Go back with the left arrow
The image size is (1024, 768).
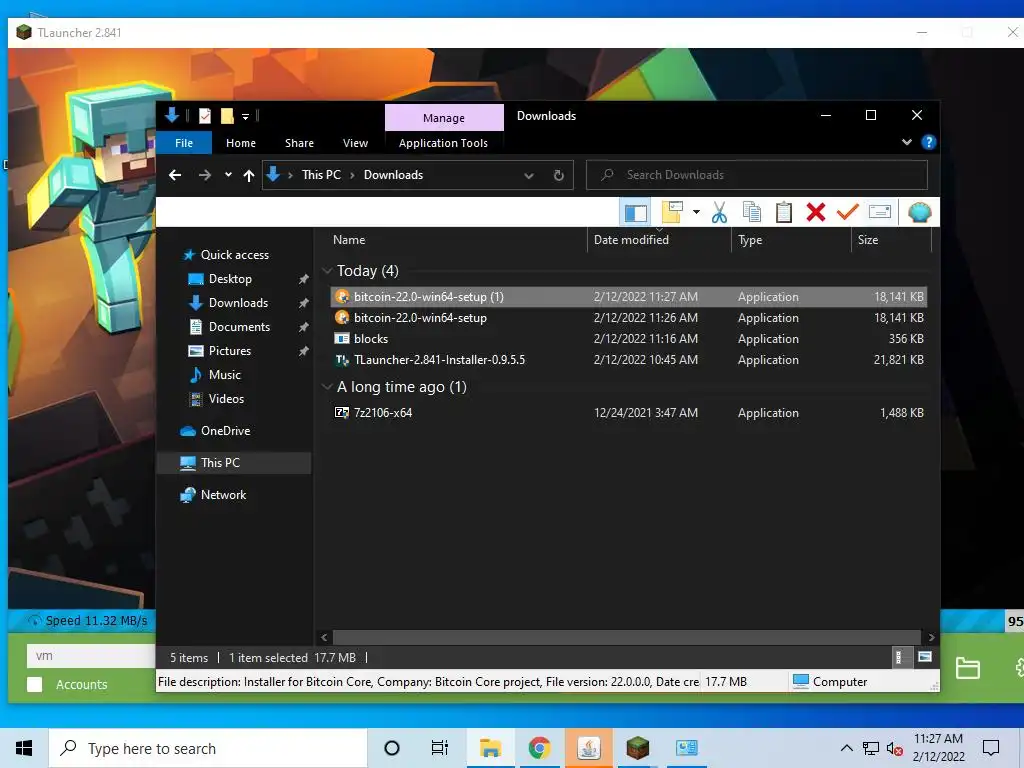point(175,175)
